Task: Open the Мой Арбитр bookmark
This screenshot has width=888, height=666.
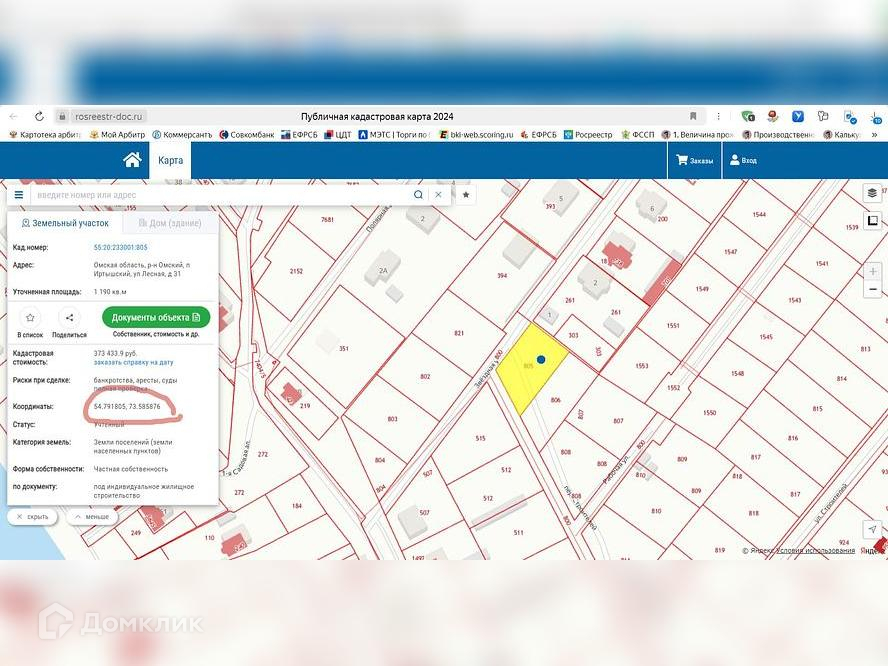Action: [117, 135]
